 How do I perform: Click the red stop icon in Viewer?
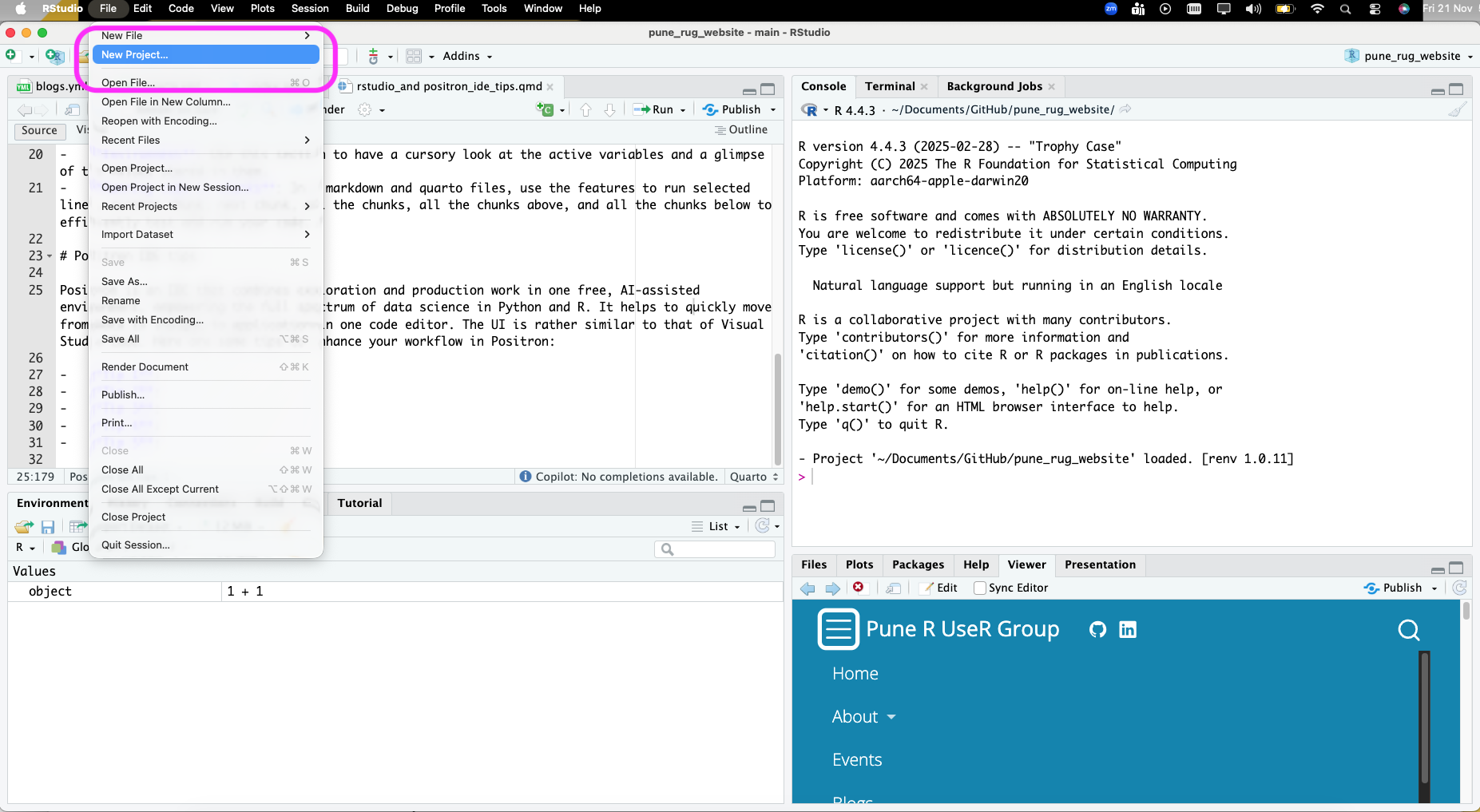(859, 588)
